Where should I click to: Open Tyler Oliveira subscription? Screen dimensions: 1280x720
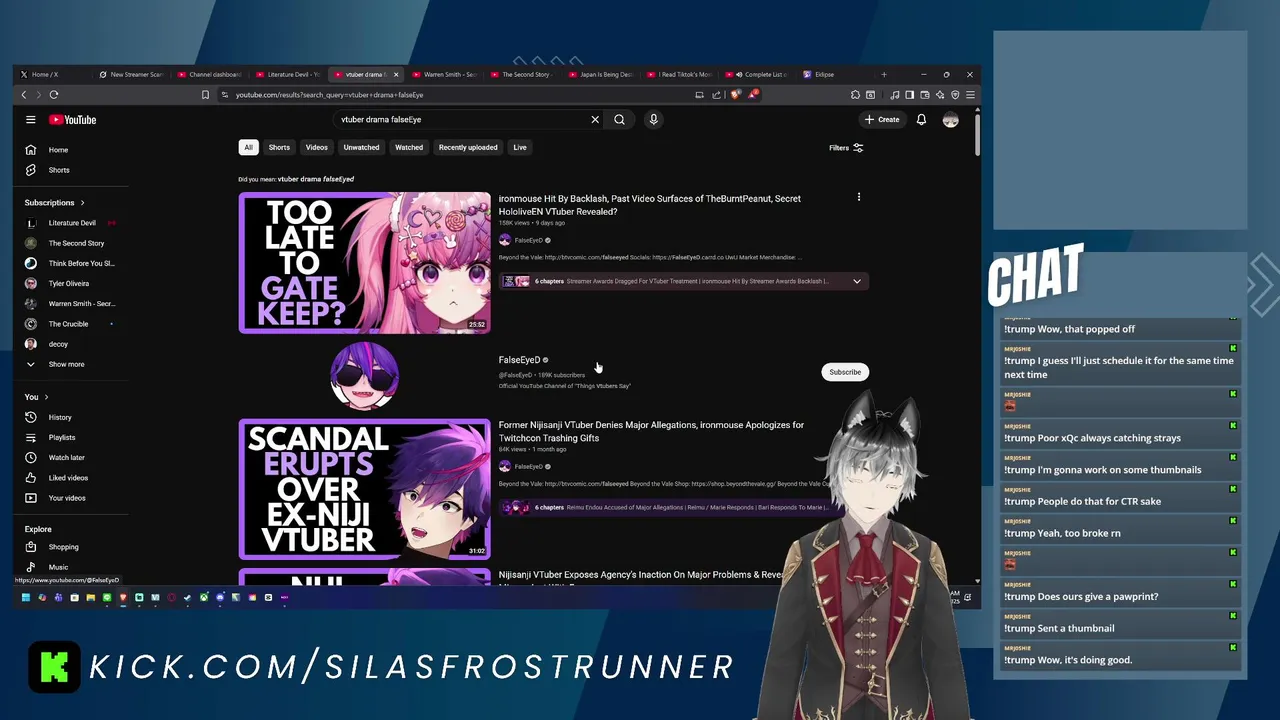[x=70, y=283]
